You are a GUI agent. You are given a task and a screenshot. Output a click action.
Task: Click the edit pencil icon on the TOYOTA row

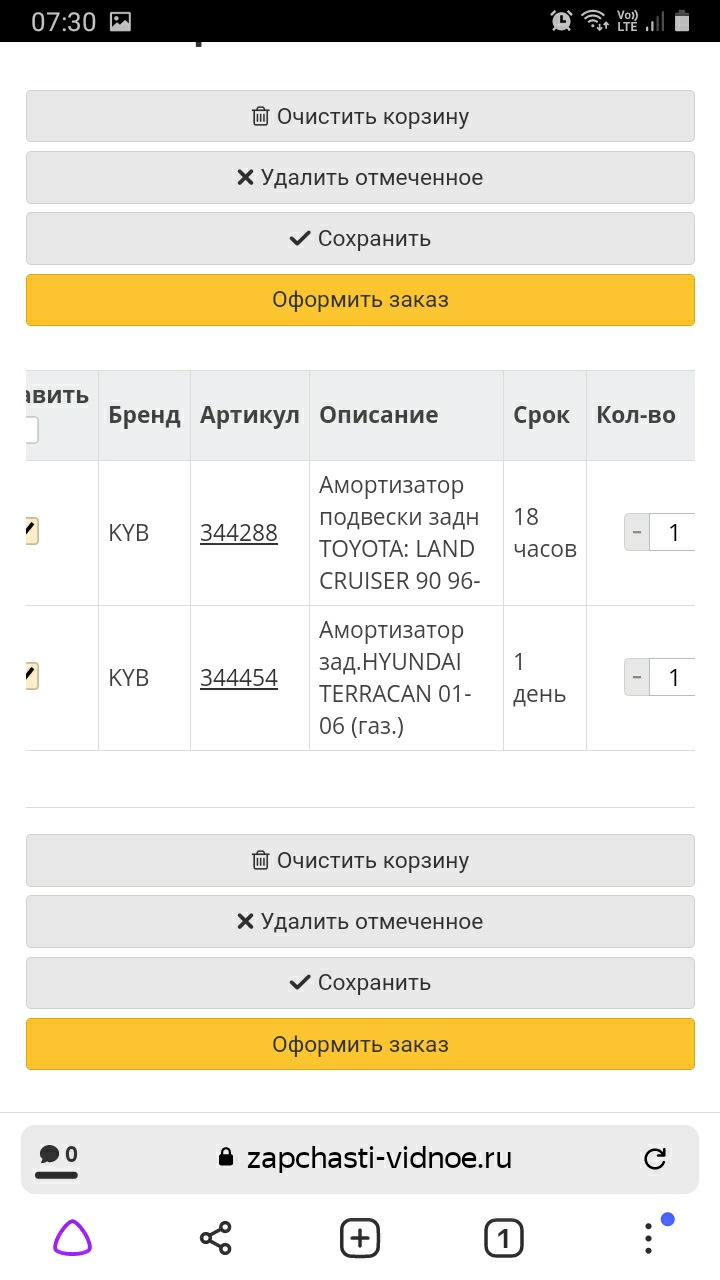32,532
